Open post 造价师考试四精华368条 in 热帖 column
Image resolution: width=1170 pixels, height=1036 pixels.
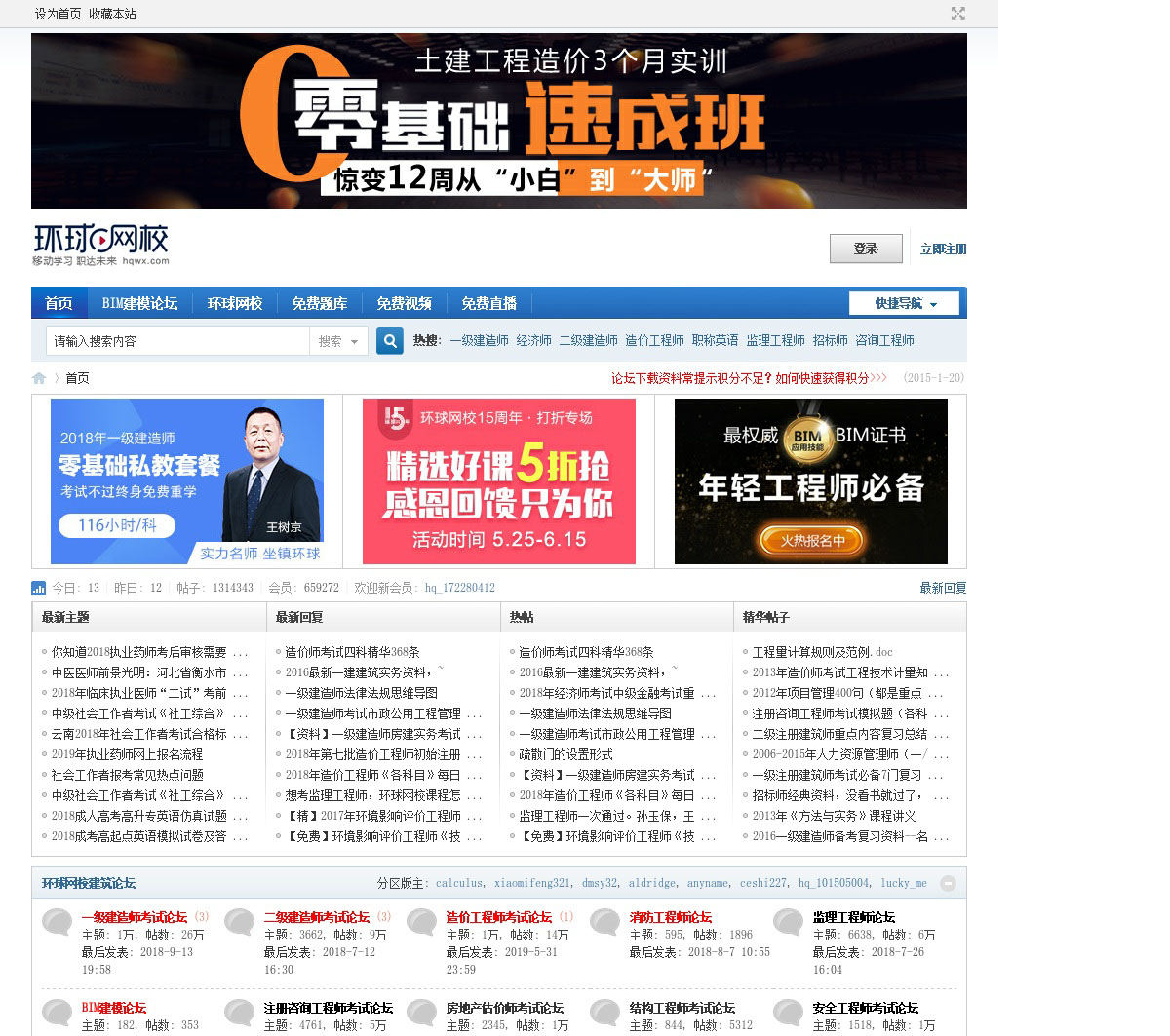click(586, 652)
